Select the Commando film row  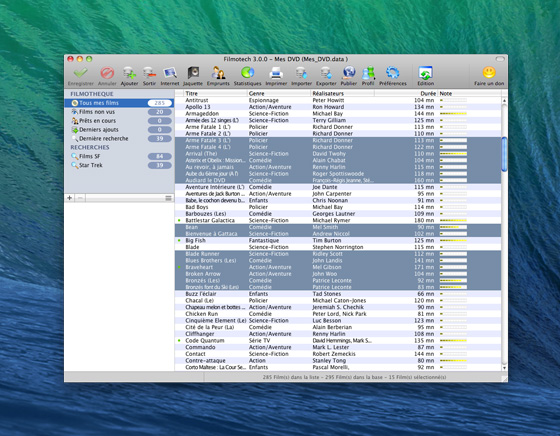[x=338, y=347]
